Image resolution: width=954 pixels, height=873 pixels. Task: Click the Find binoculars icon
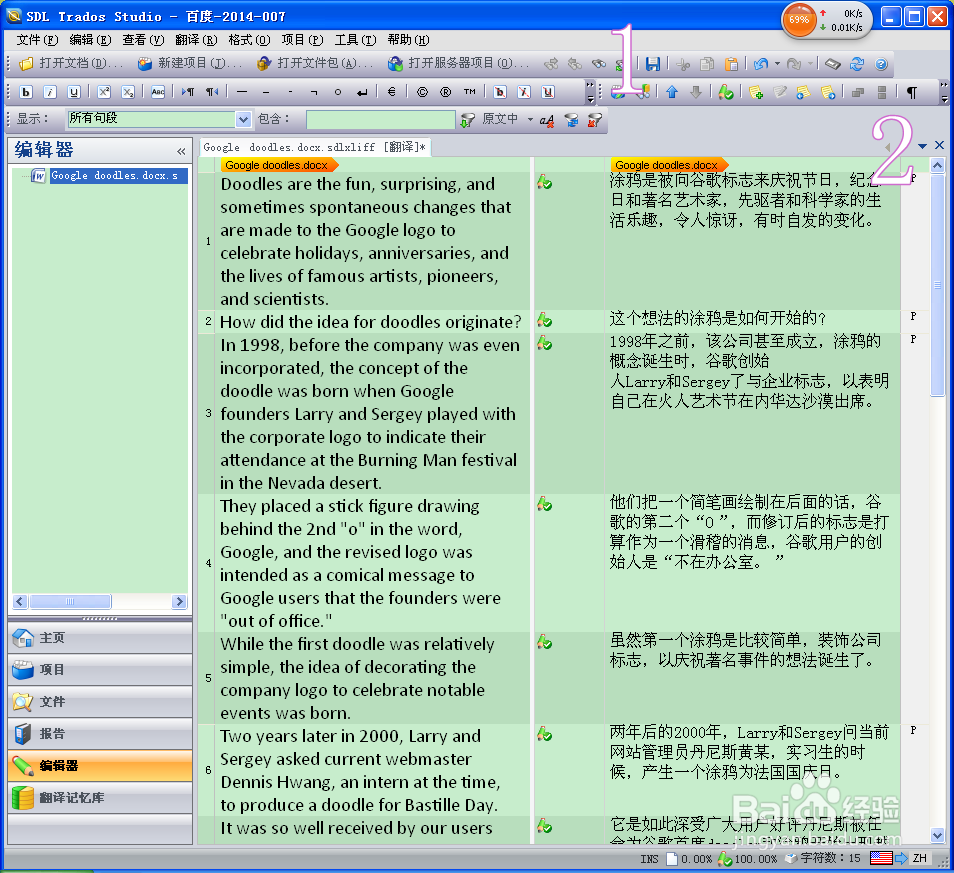tap(599, 64)
